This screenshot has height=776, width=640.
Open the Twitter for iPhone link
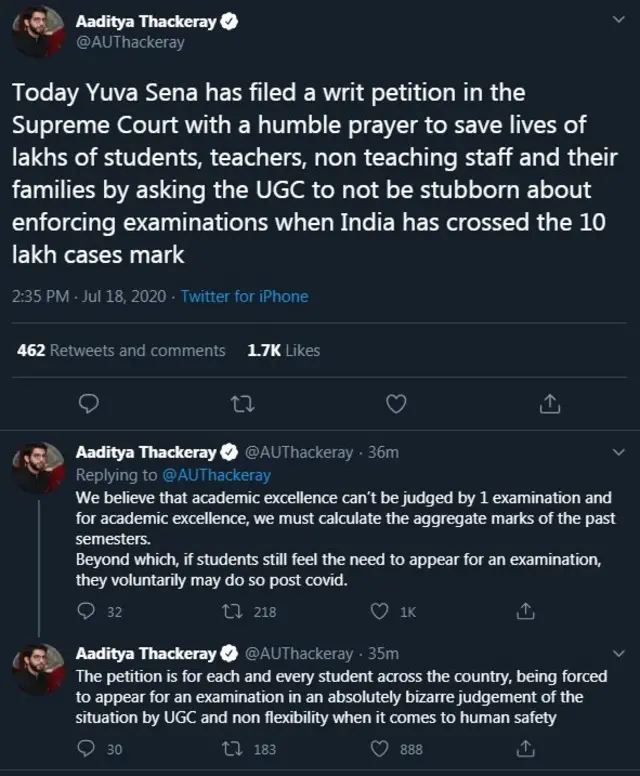pos(244,296)
